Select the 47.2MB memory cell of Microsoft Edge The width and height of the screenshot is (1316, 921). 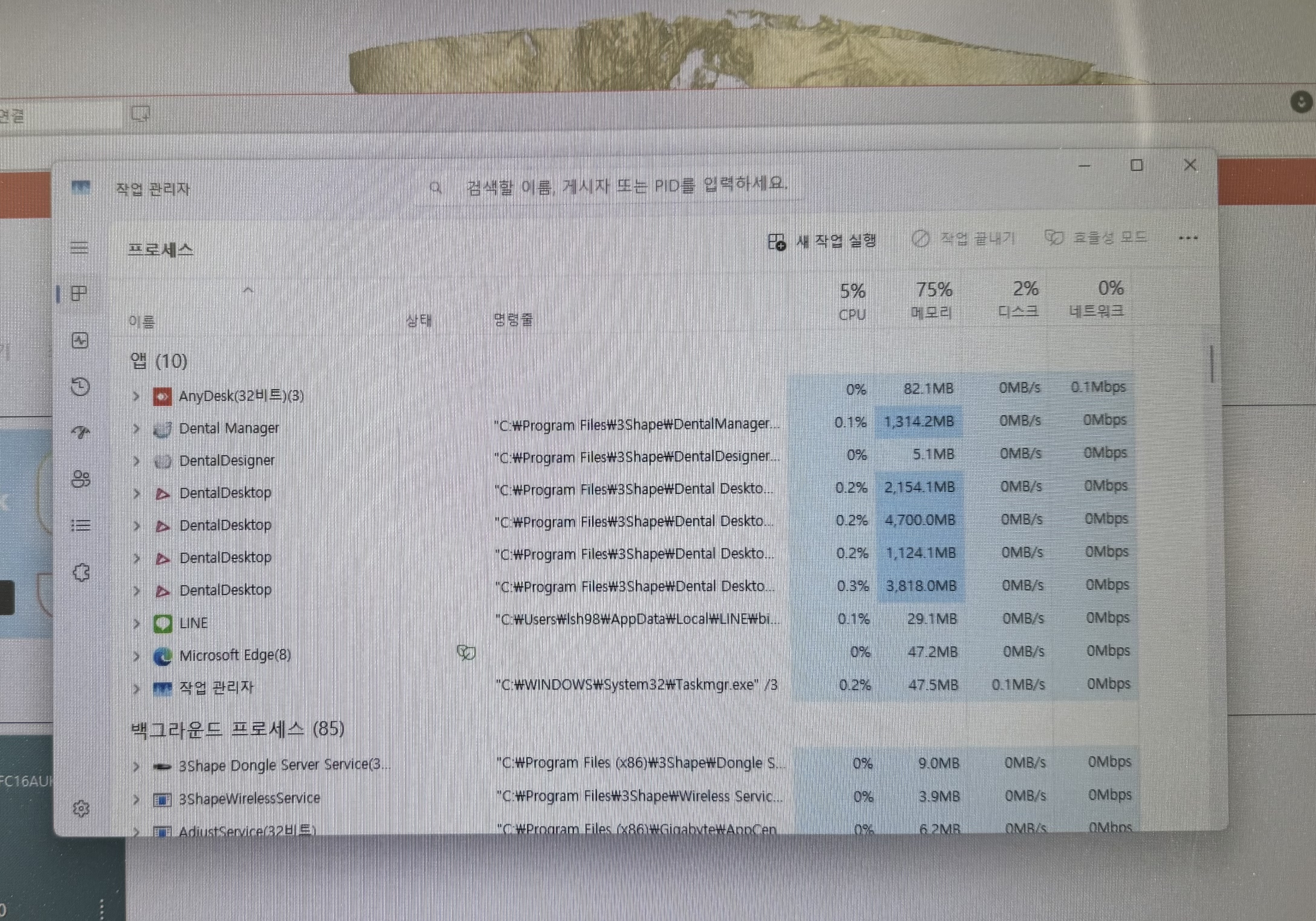coord(932,652)
